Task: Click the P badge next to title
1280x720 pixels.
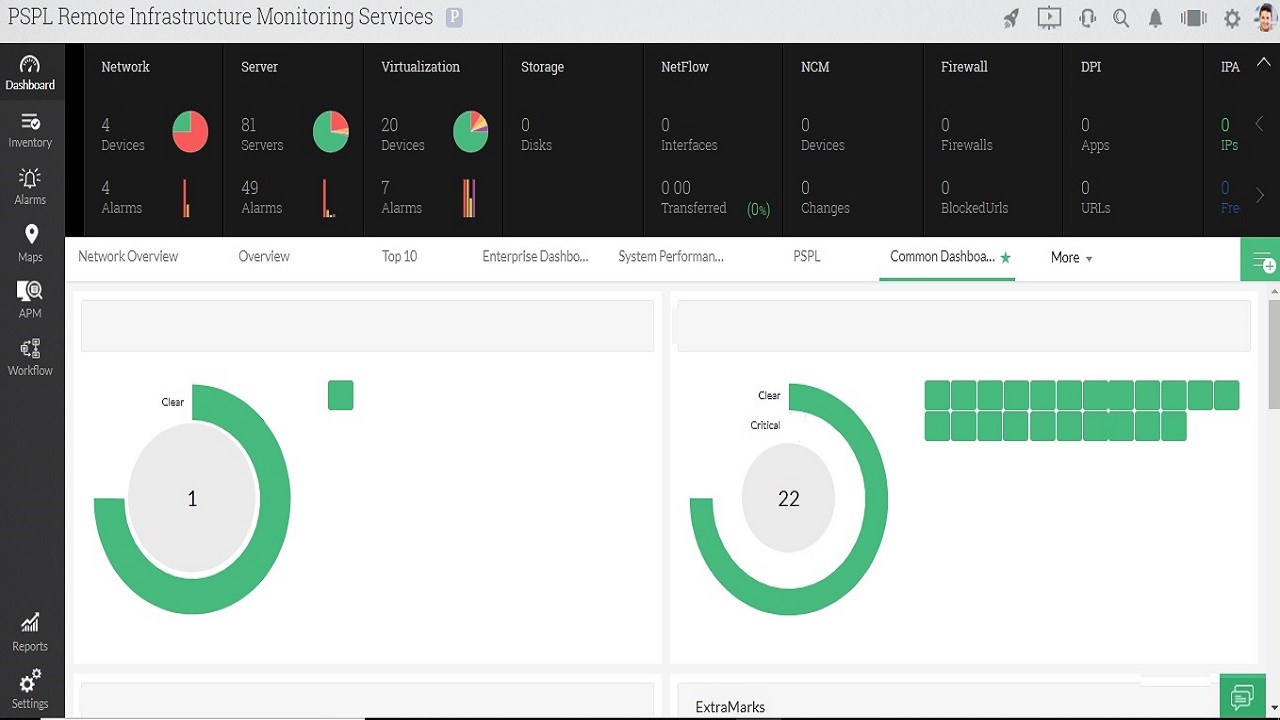Action: click(x=454, y=17)
